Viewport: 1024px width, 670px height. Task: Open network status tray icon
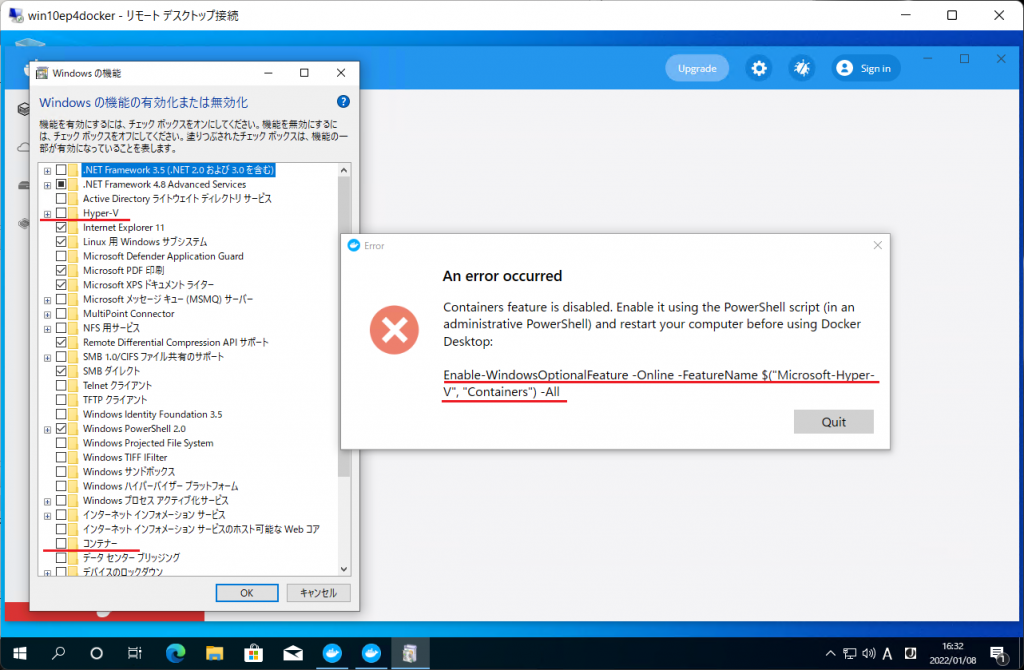[x=849, y=653]
